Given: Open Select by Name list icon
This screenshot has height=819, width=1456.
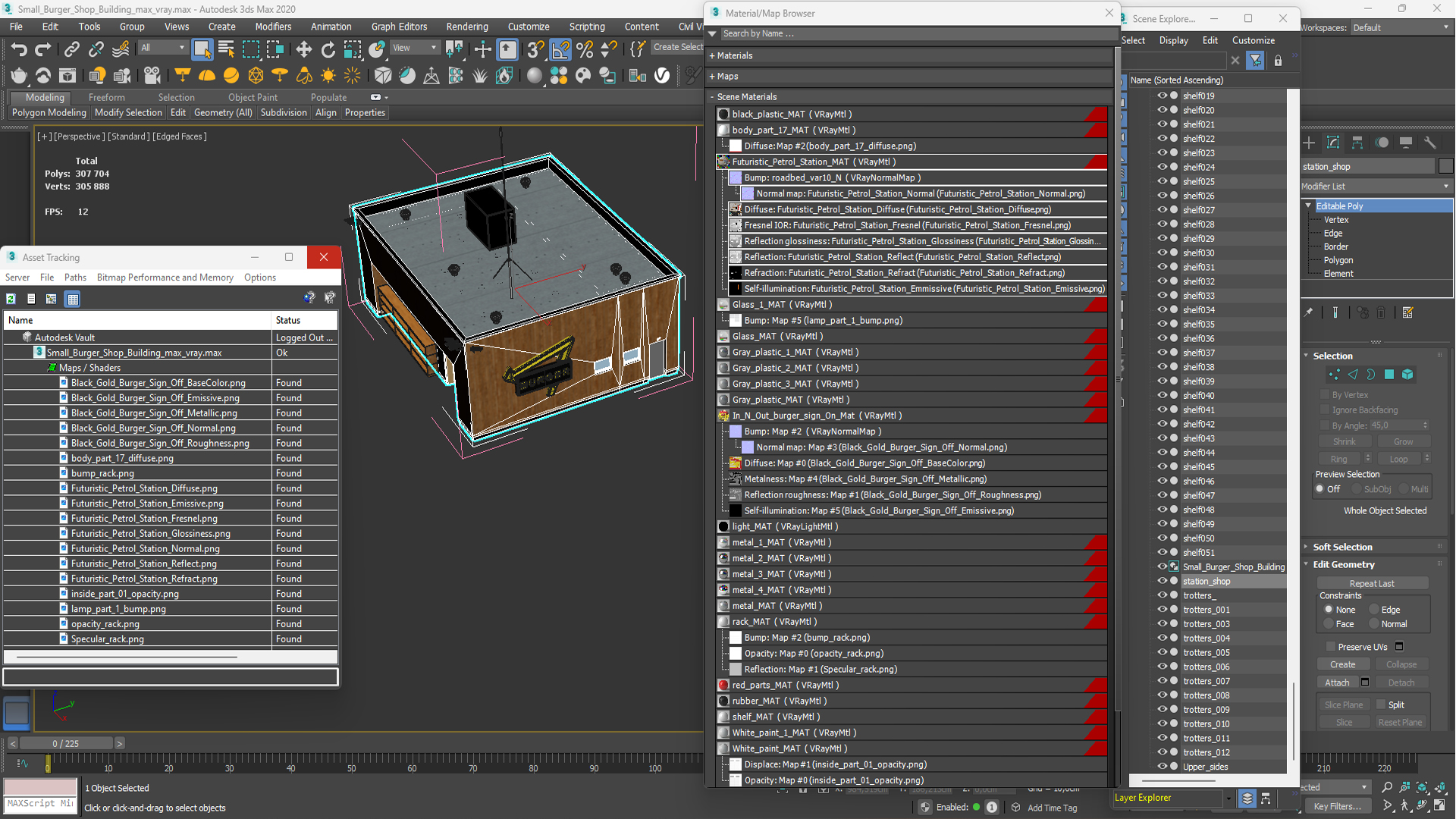Looking at the screenshot, I should (226, 50).
